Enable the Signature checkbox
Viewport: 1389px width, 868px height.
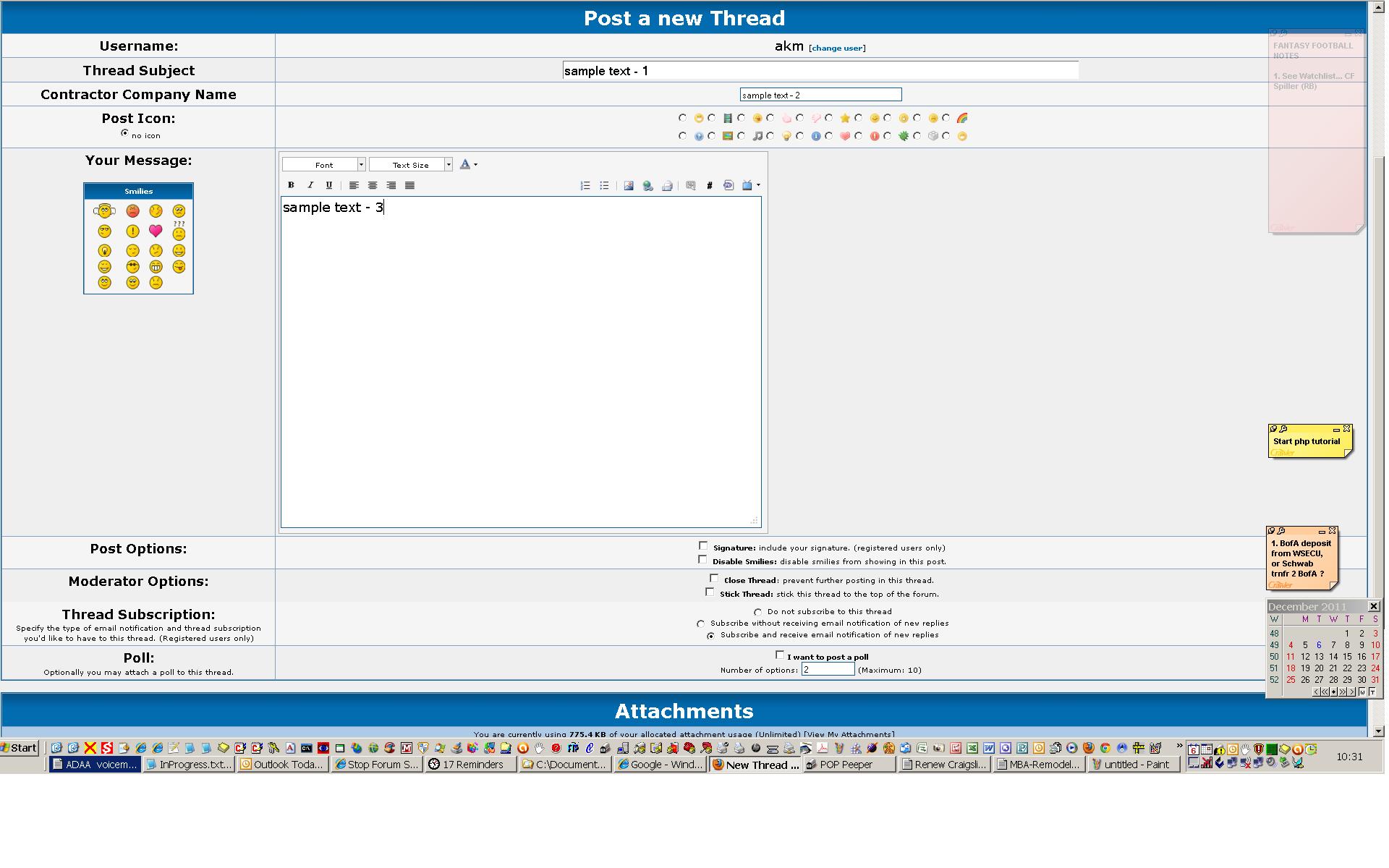pos(703,546)
